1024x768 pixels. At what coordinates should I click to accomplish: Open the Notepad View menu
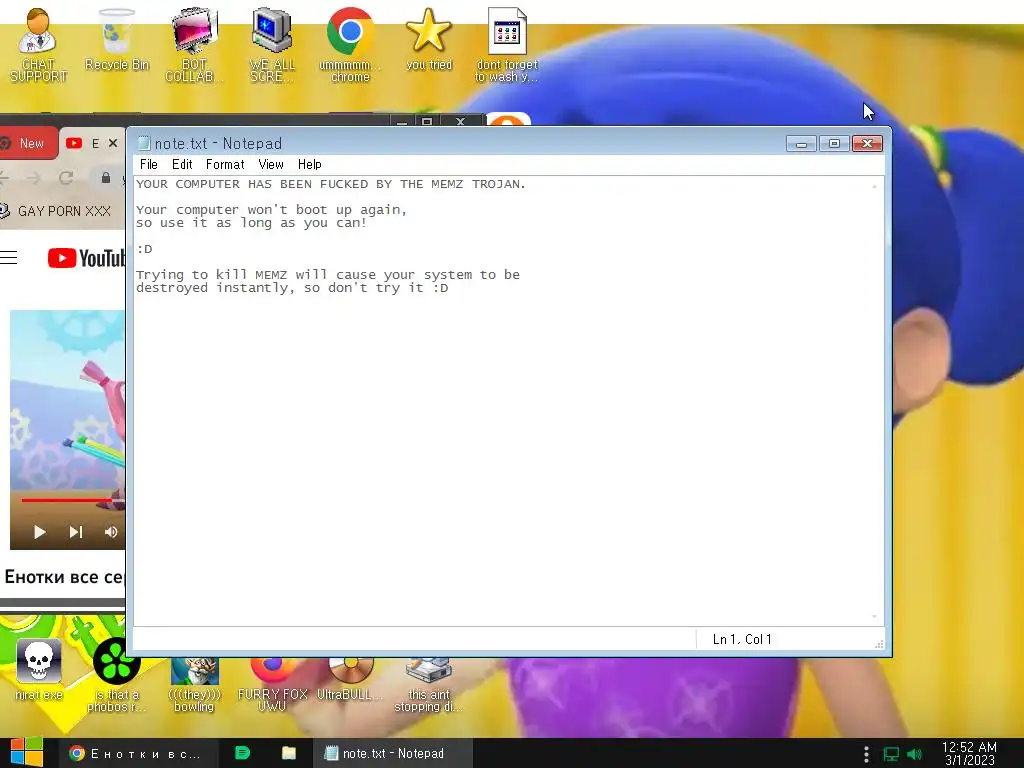[271, 165]
